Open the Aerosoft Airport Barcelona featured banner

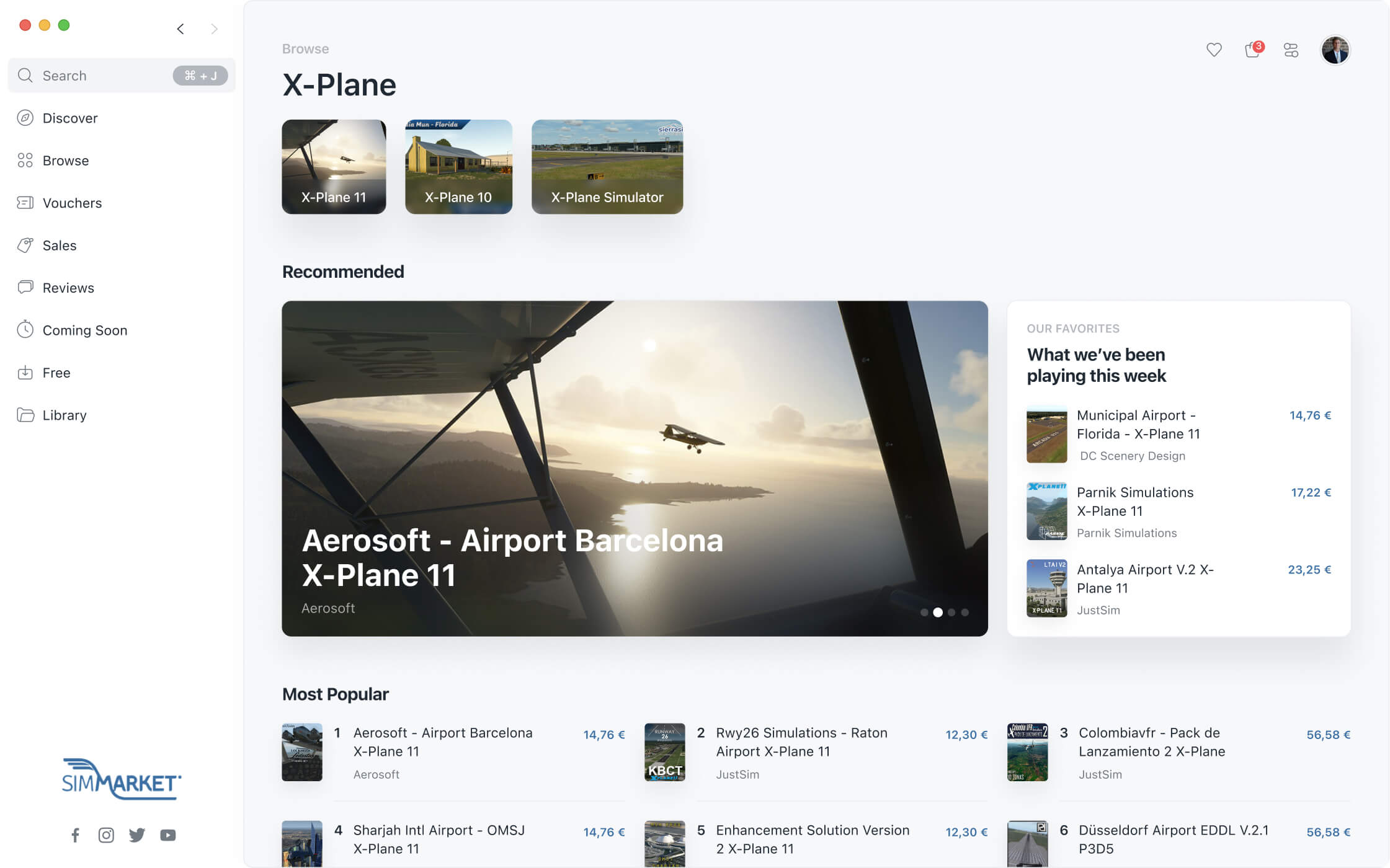tap(634, 468)
